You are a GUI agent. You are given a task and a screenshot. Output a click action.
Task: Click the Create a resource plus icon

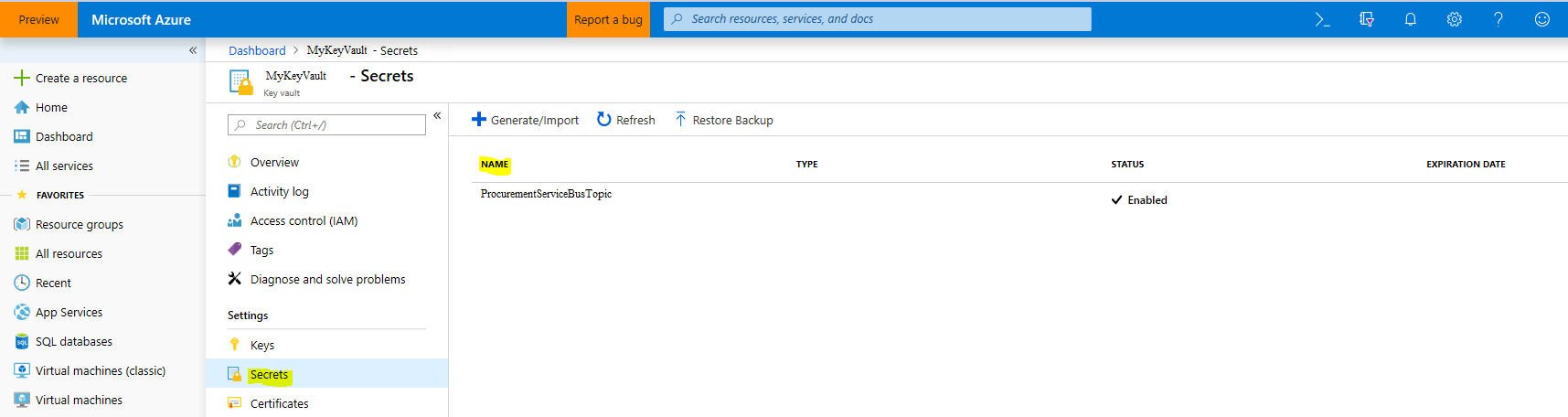click(x=22, y=78)
